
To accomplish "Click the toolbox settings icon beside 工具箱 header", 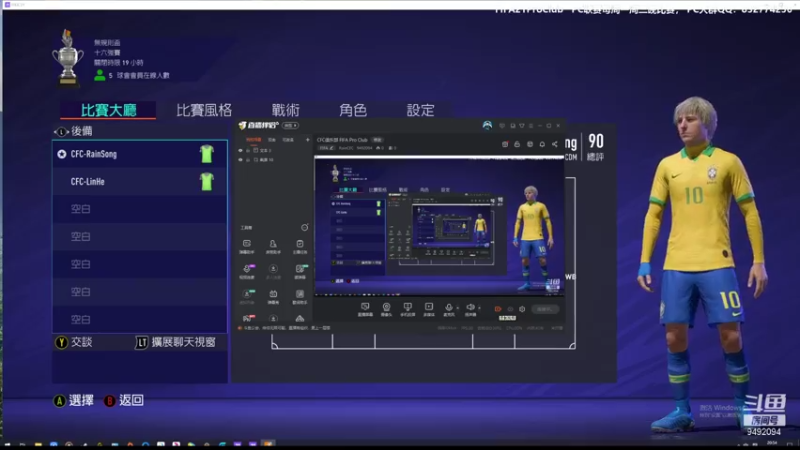I will pos(305,228).
